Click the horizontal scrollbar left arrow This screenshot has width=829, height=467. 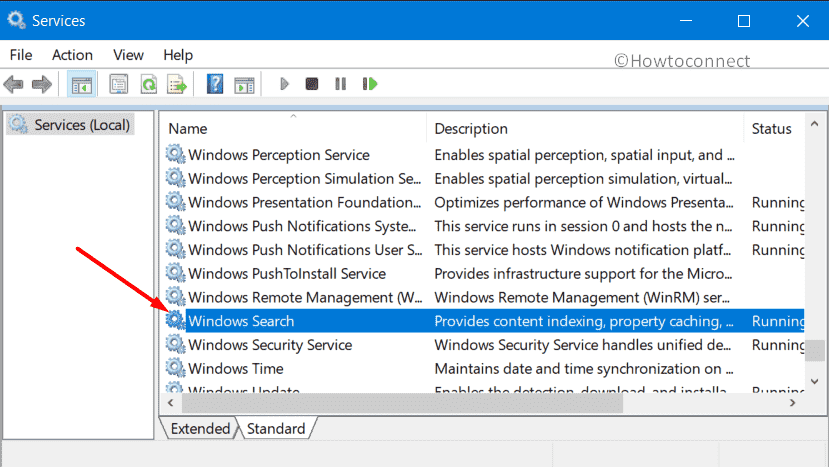pos(170,403)
